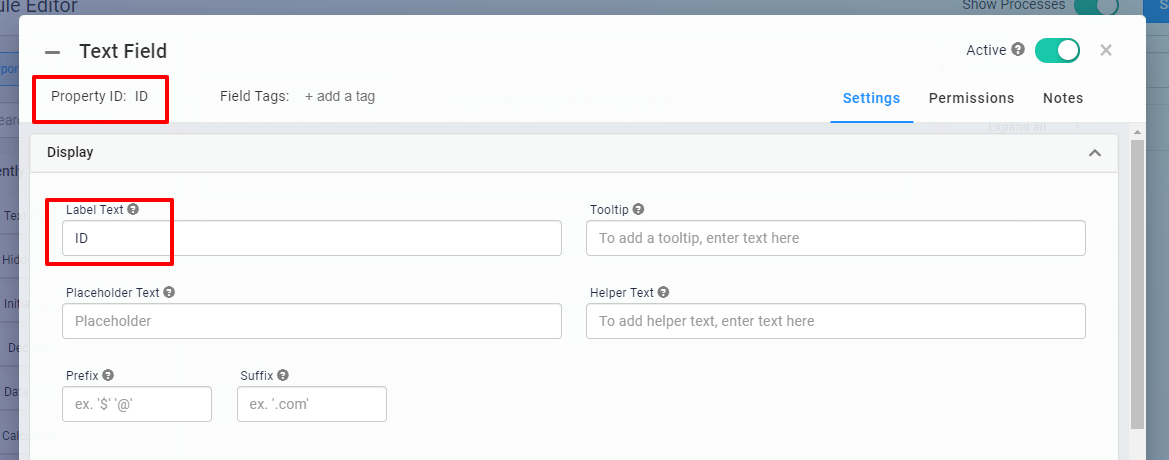
Task: Click the add a tag link
Action: tap(340, 97)
